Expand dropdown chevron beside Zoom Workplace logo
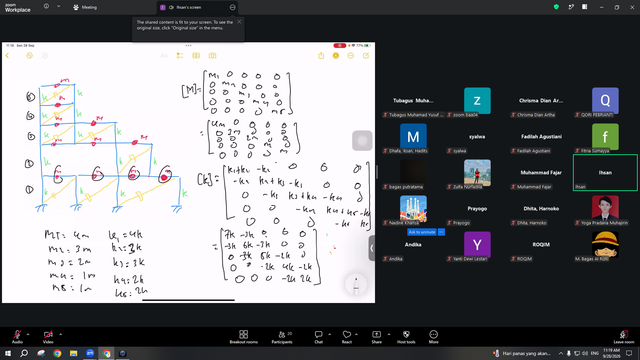The width and height of the screenshot is (640, 360). pos(58,7)
